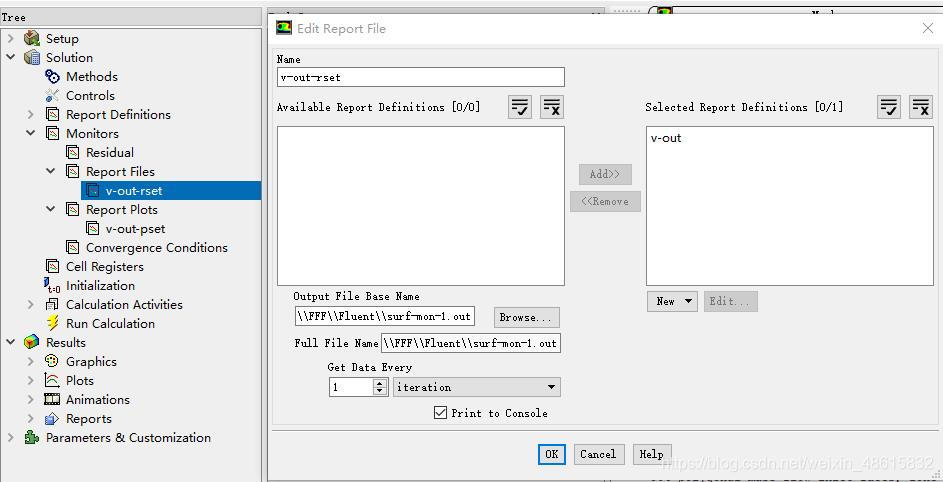
Task: Click the Graphics palette icon
Action: (x=53, y=362)
